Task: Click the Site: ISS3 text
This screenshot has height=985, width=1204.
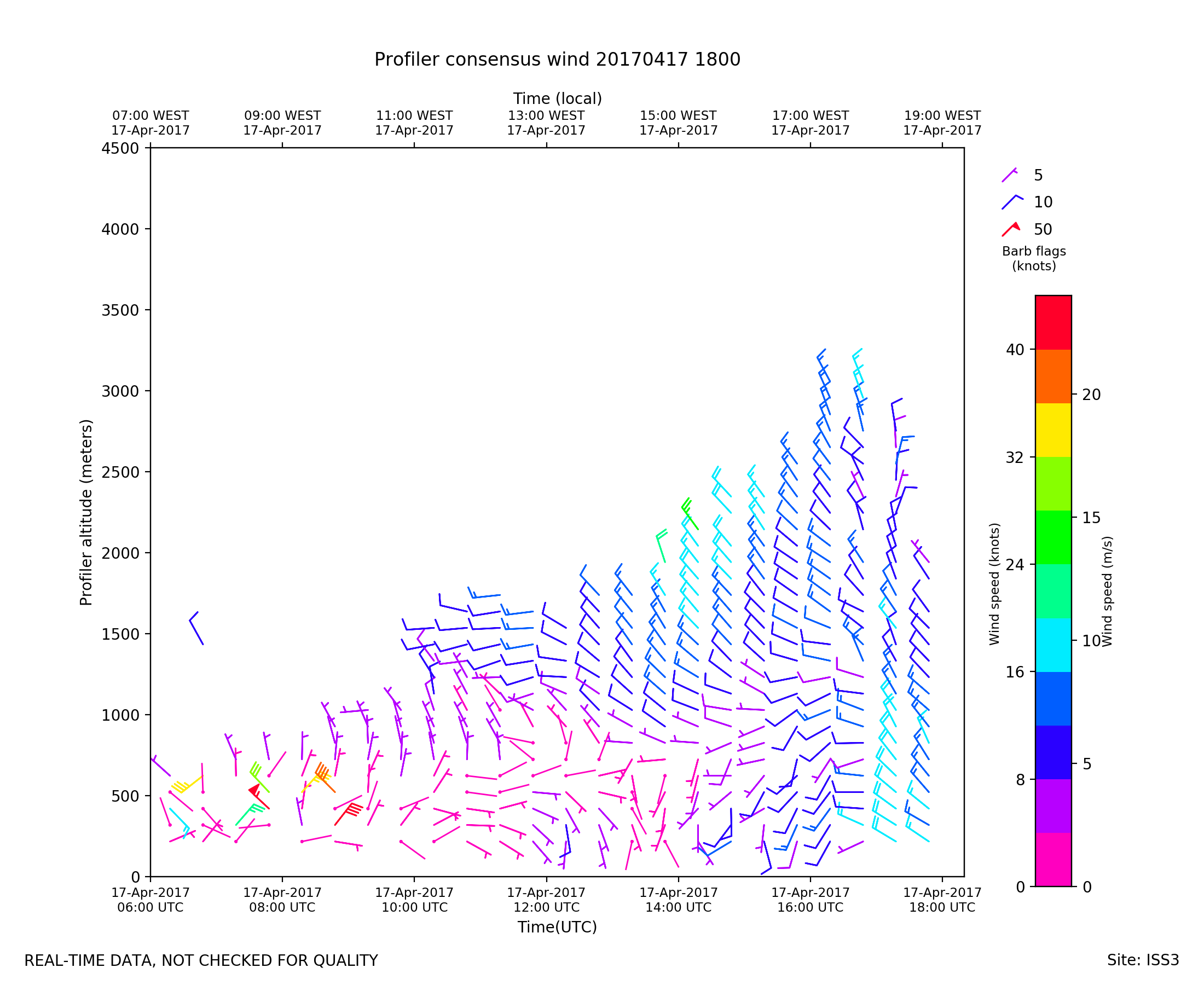Action: [1143, 960]
